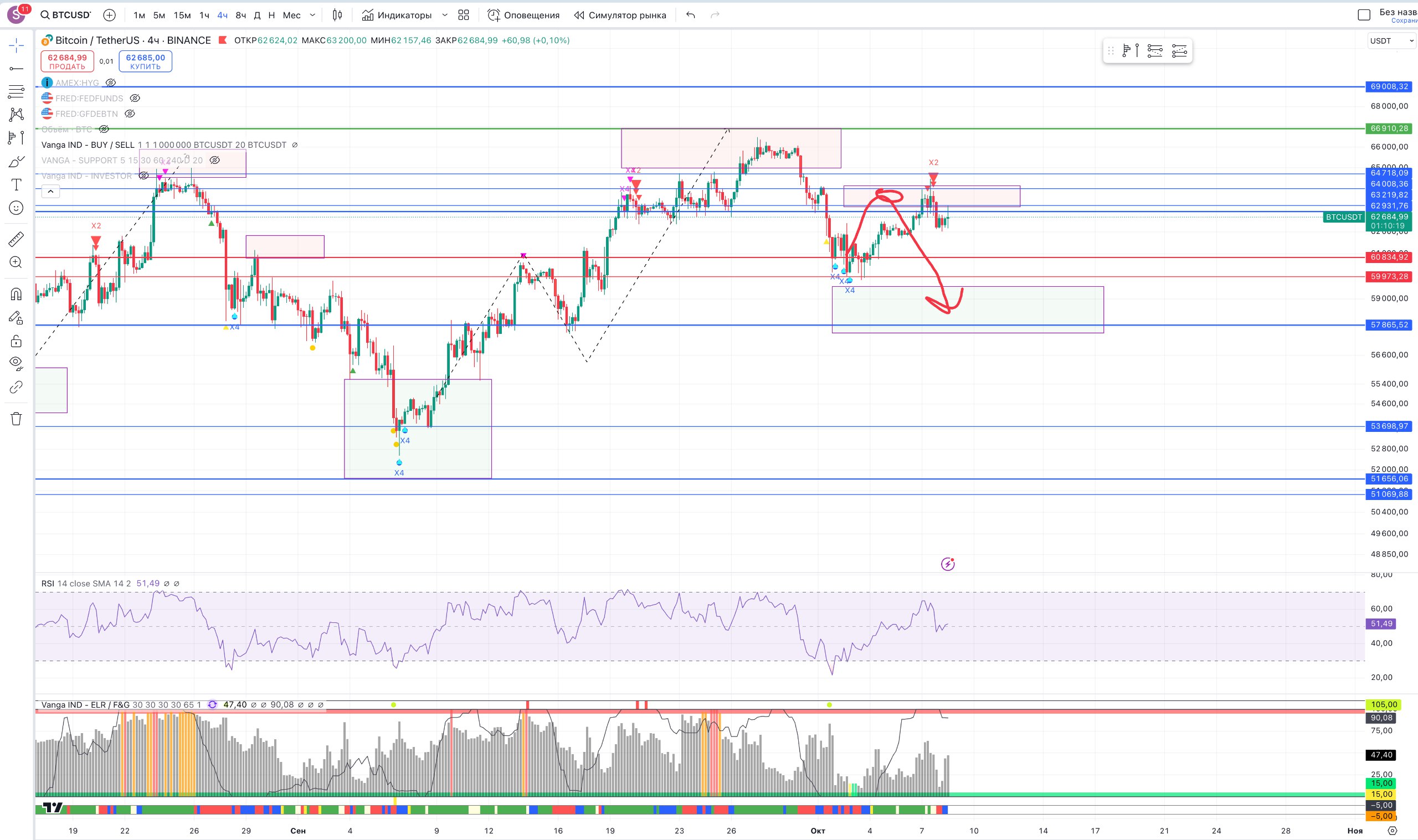The image size is (1418, 840).
Task: Open the emoji and icons tool
Action: 17,208
